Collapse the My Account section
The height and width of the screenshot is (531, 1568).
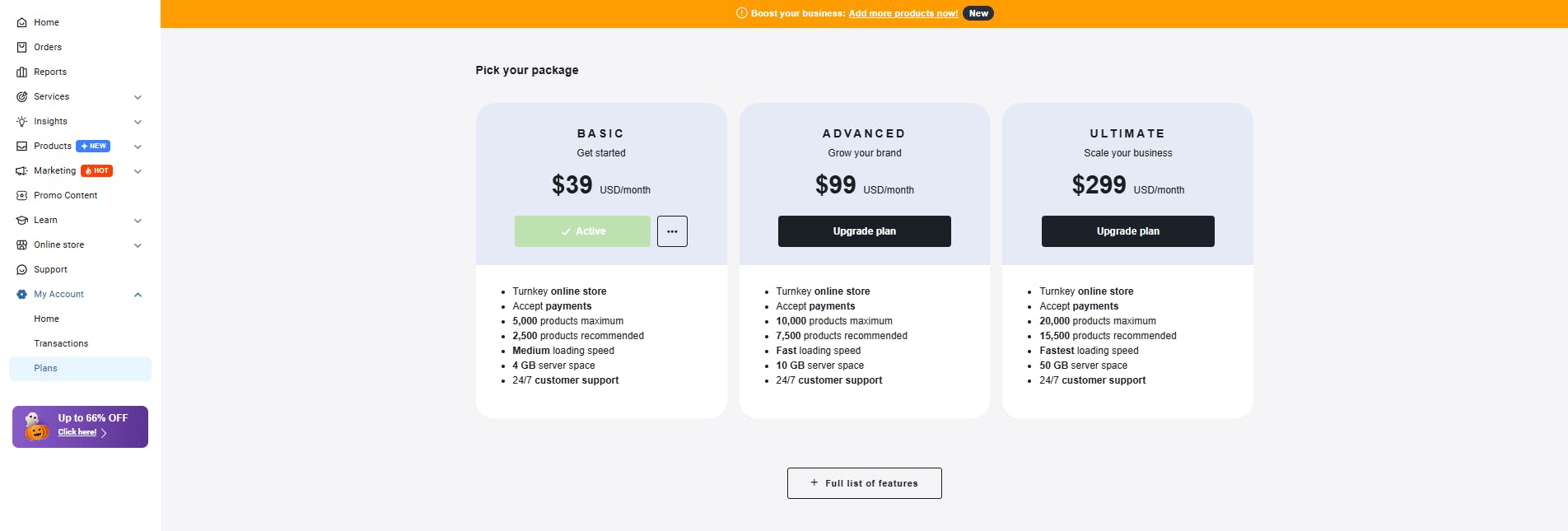pyautogui.click(x=138, y=294)
